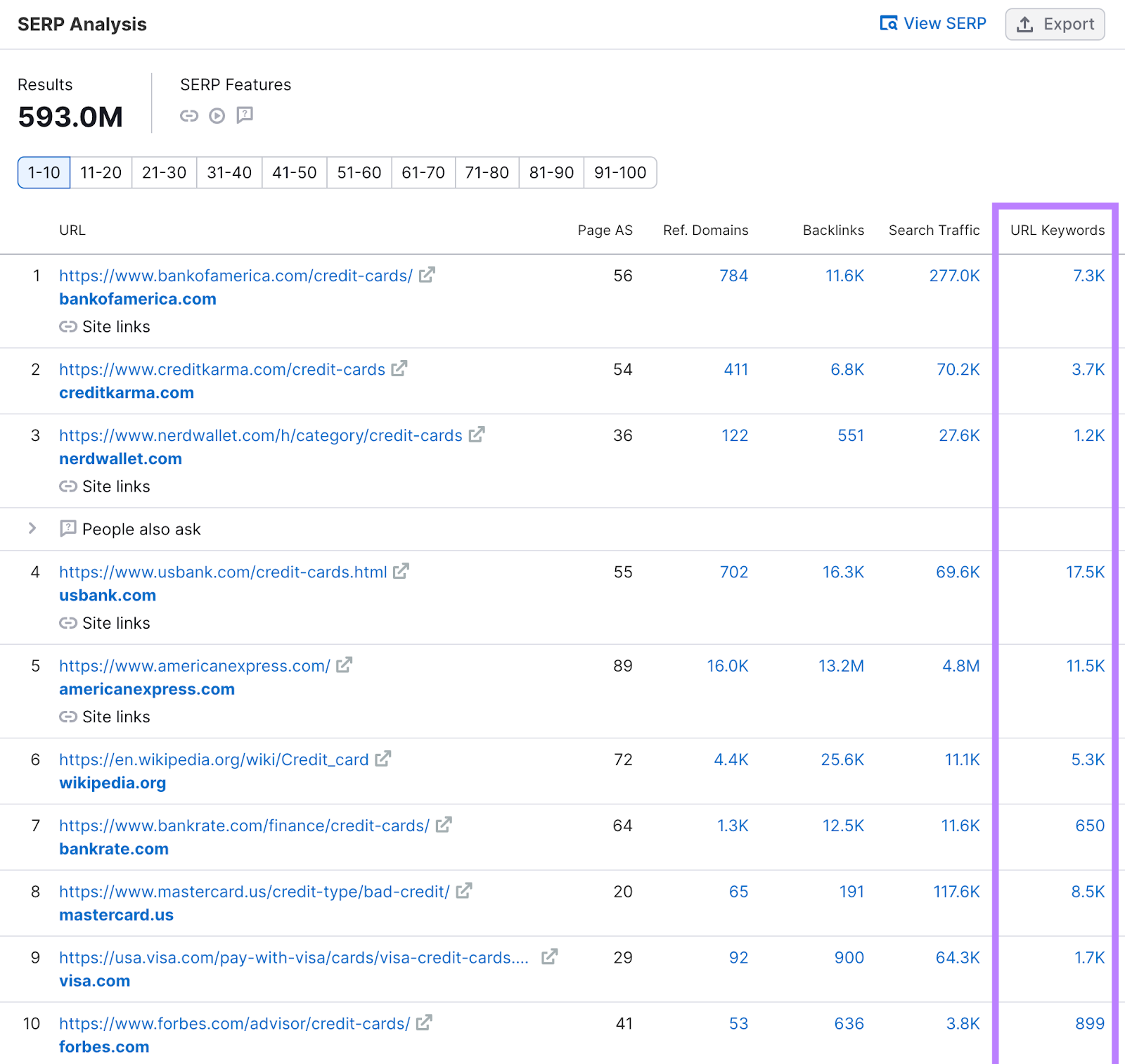The height and width of the screenshot is (1064, 1125).
Task: Click Backlinks value 13.2M
Action: click(841, 665)
